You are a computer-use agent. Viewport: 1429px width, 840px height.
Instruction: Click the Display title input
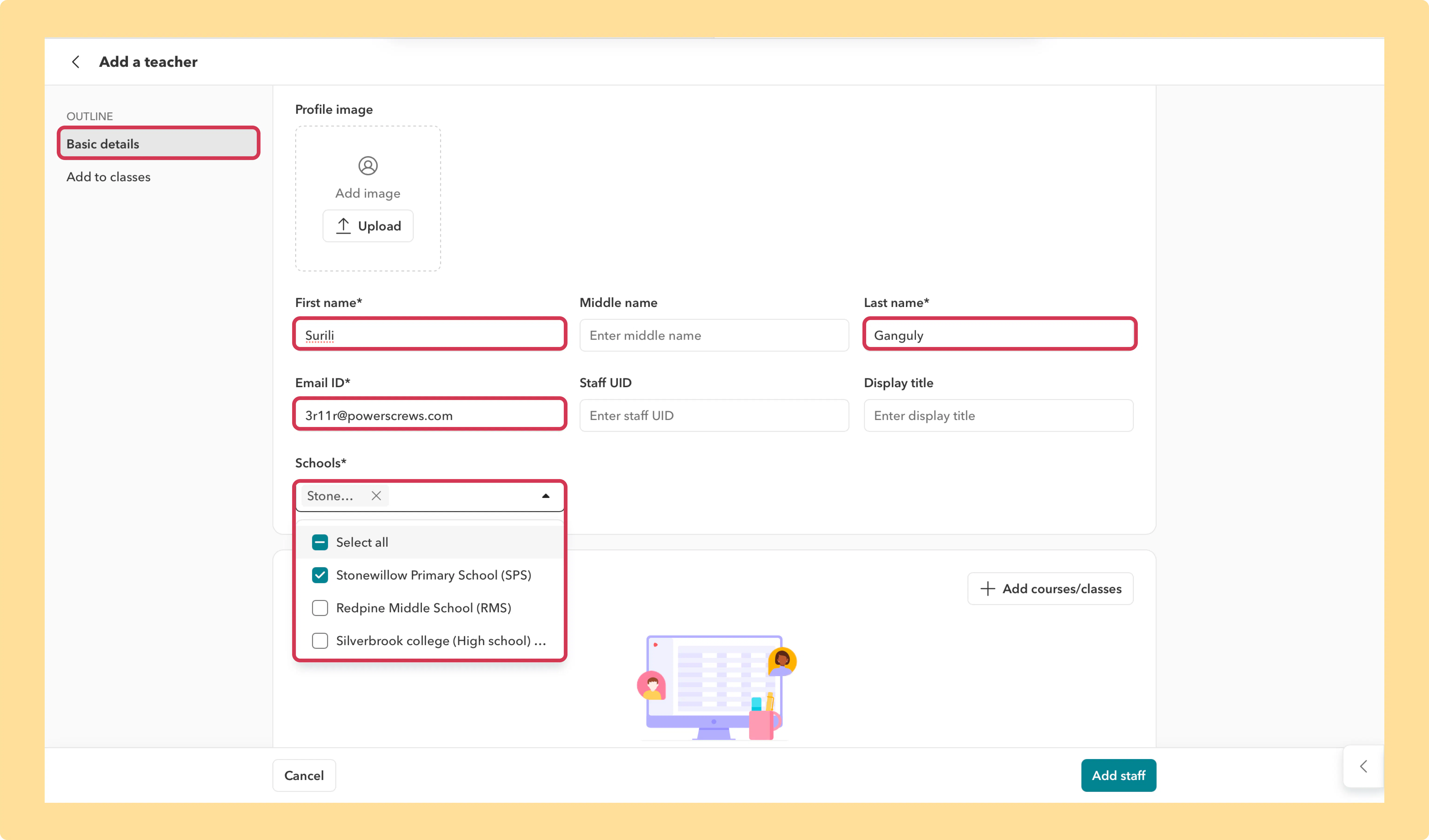998,415
